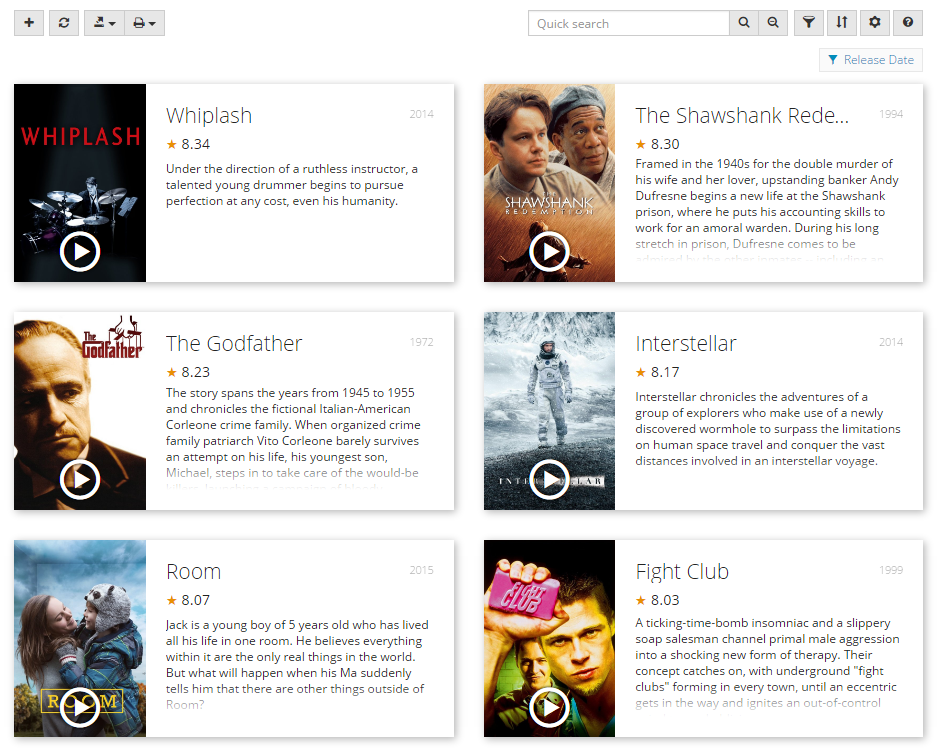Click the reset search zoom-out icon
Viewport: 940px width, 752px height.
772,23
